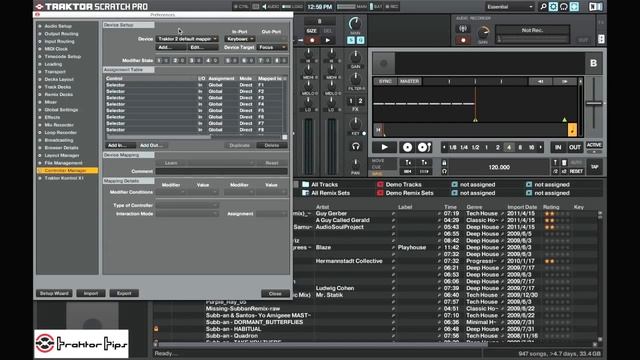Click the yellow note icon in Deck B stripe
640x360 pixels.
tap(572, 130)
